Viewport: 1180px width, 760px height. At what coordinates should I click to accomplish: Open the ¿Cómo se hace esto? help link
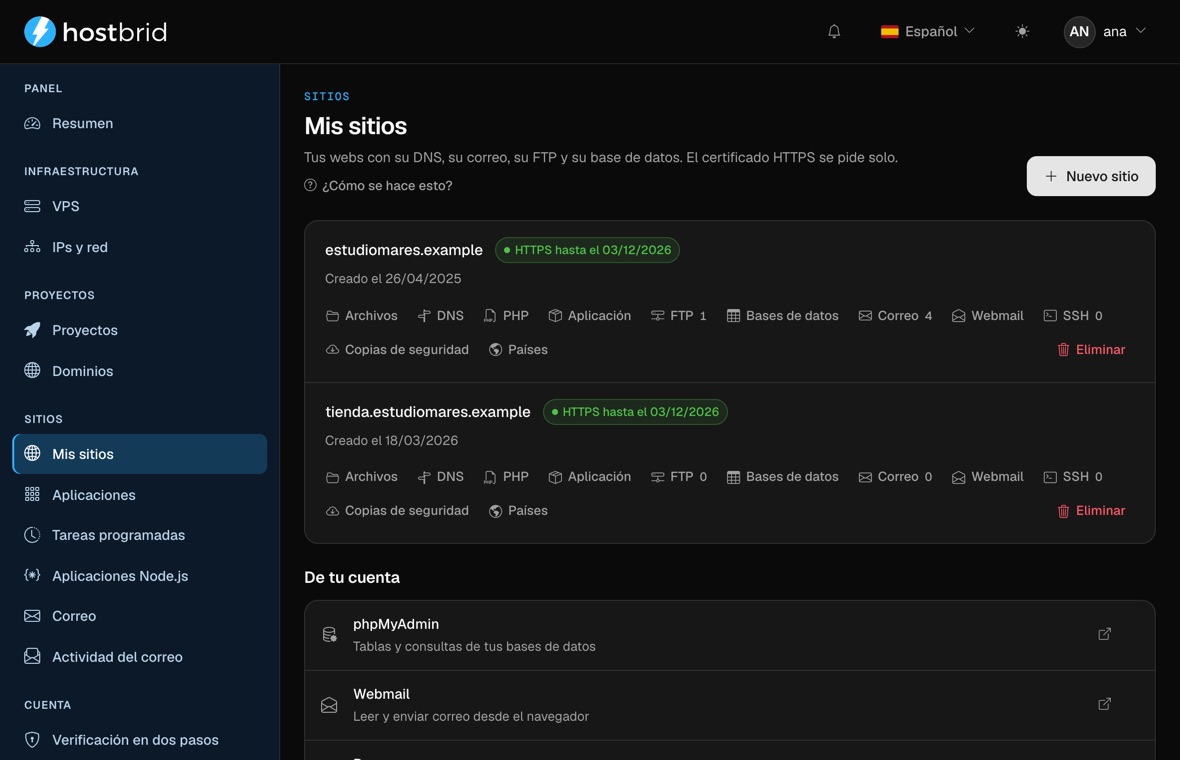[379, 185]
